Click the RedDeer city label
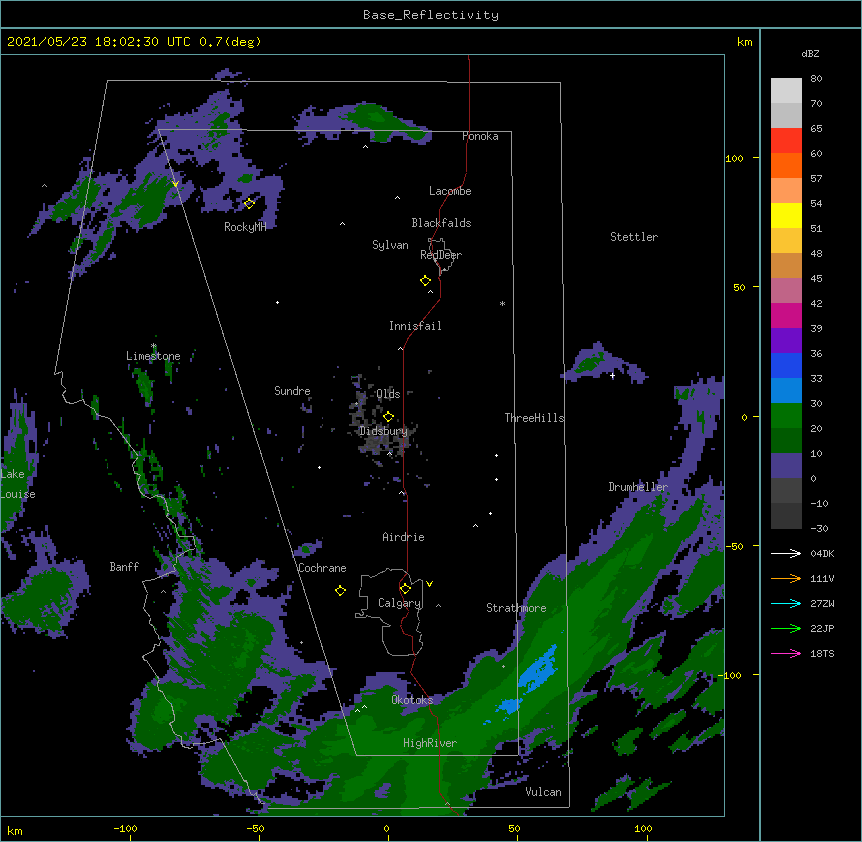862x842 pixels. [x=441, y=255]
